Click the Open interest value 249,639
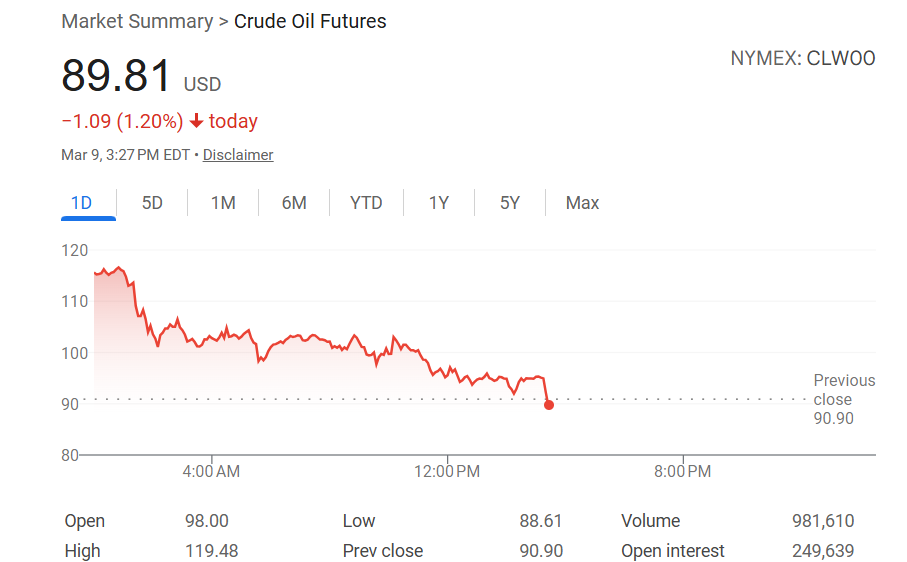Screen dimensions: 907x562 [822, 551]
